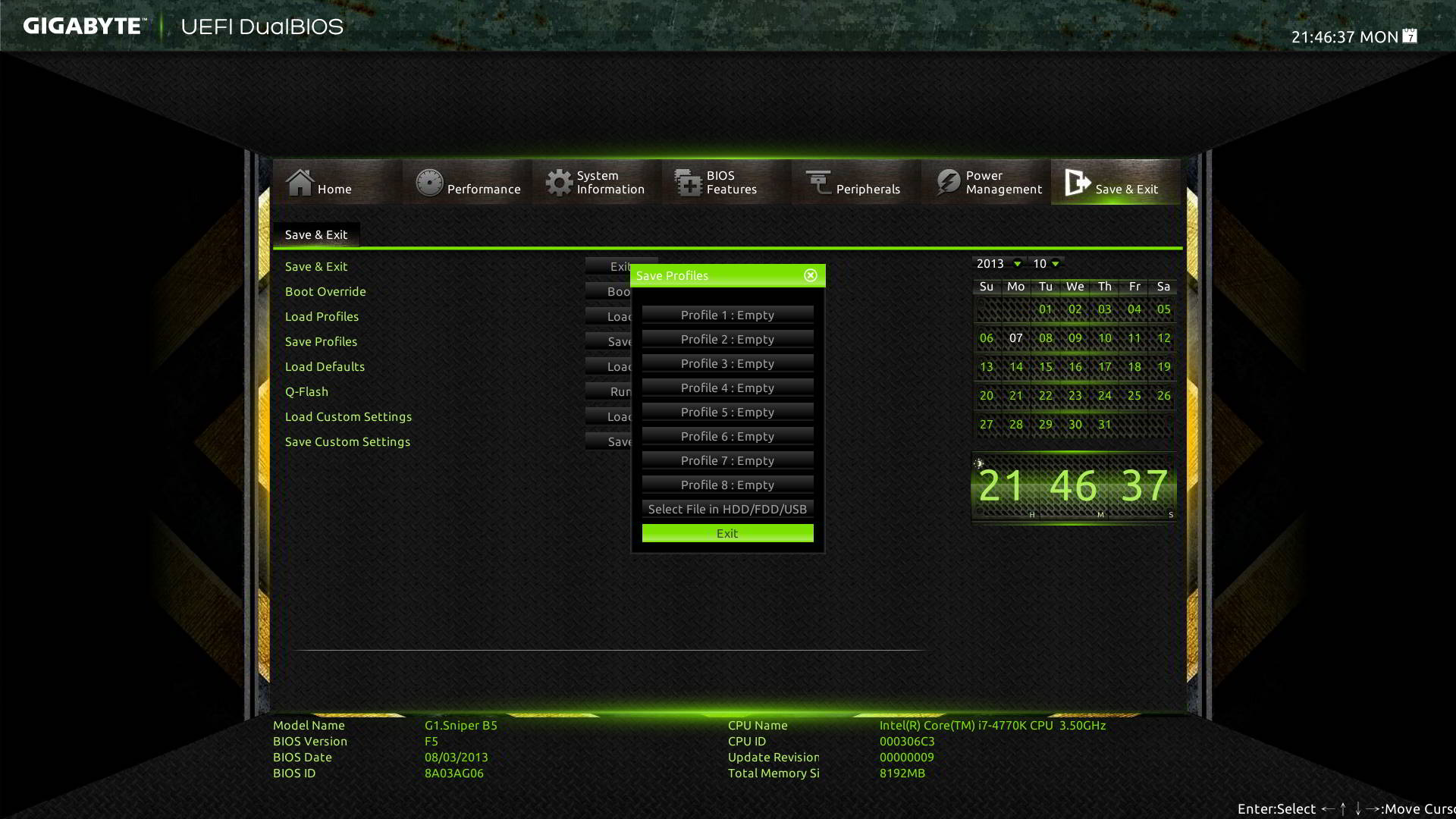
Task: Click BIOS Version value F5
Action: coord(431,741)
